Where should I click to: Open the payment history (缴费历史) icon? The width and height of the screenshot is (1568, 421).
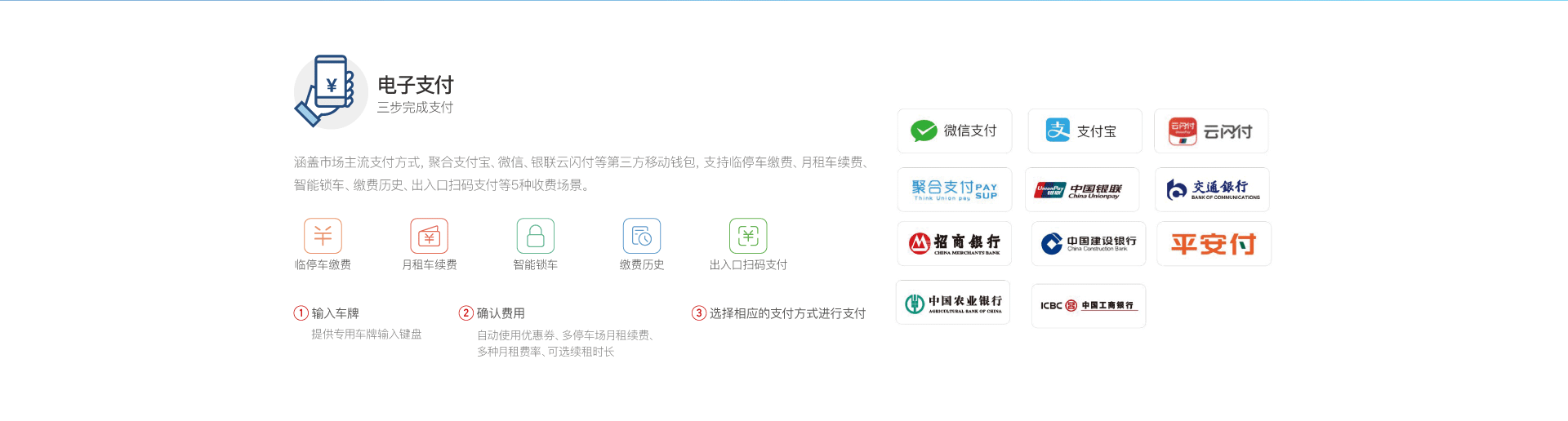(641, 236)
